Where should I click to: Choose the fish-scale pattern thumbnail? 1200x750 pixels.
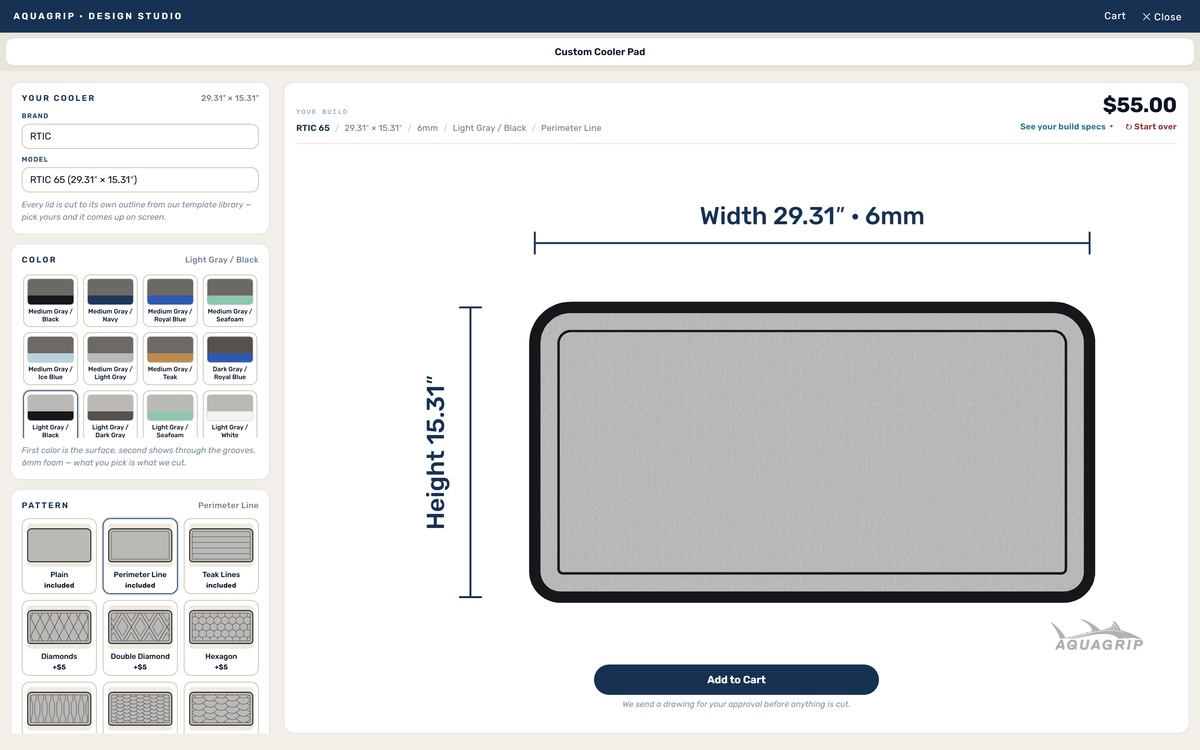221,707
